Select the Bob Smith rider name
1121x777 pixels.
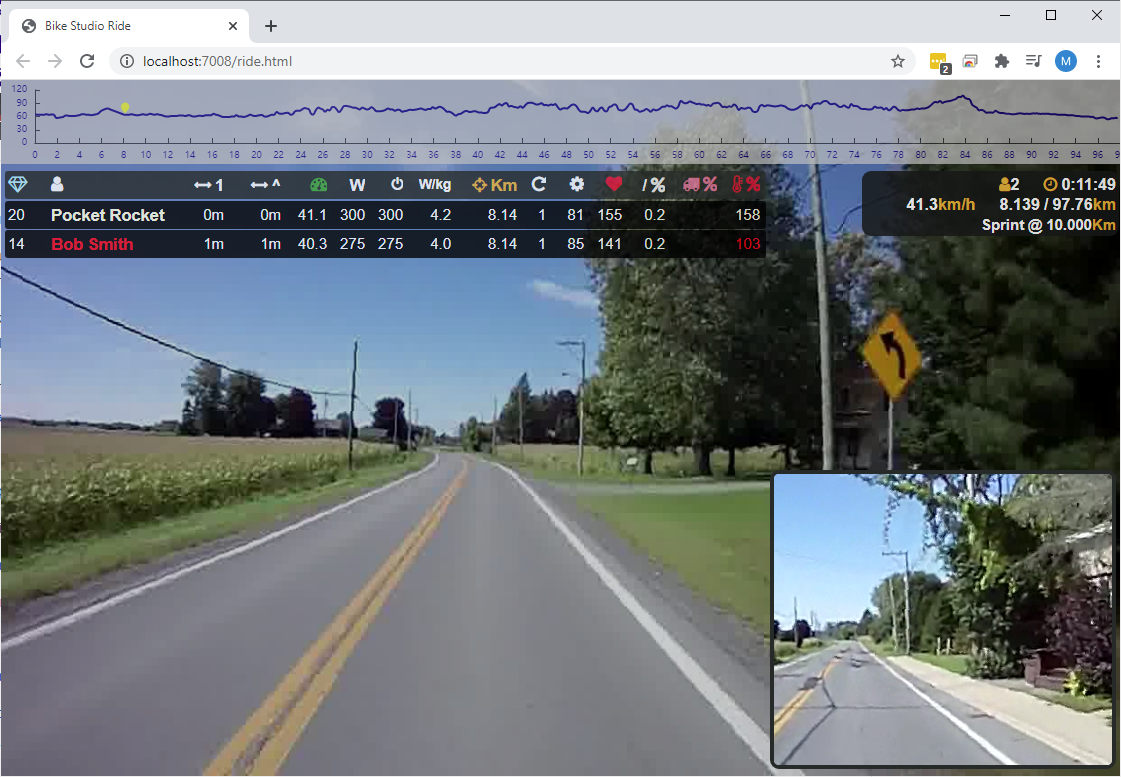click(x=92, y=244)
